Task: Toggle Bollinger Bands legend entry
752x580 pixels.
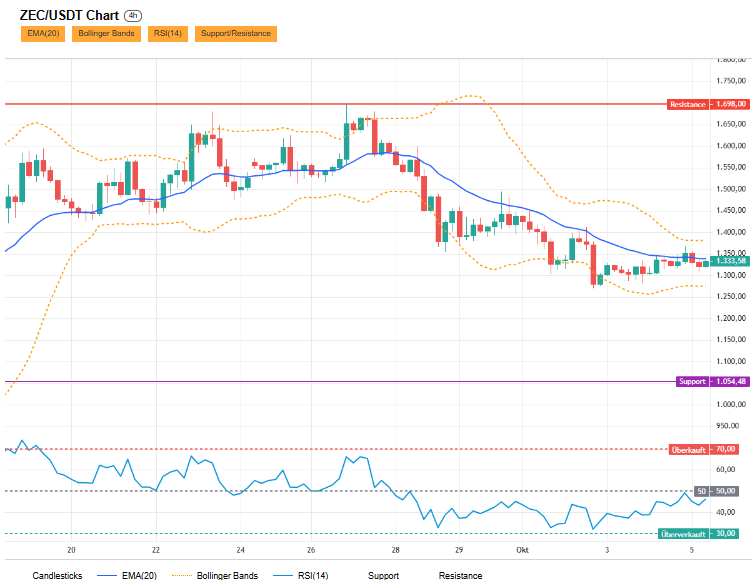Action: (x=215, y=575)
